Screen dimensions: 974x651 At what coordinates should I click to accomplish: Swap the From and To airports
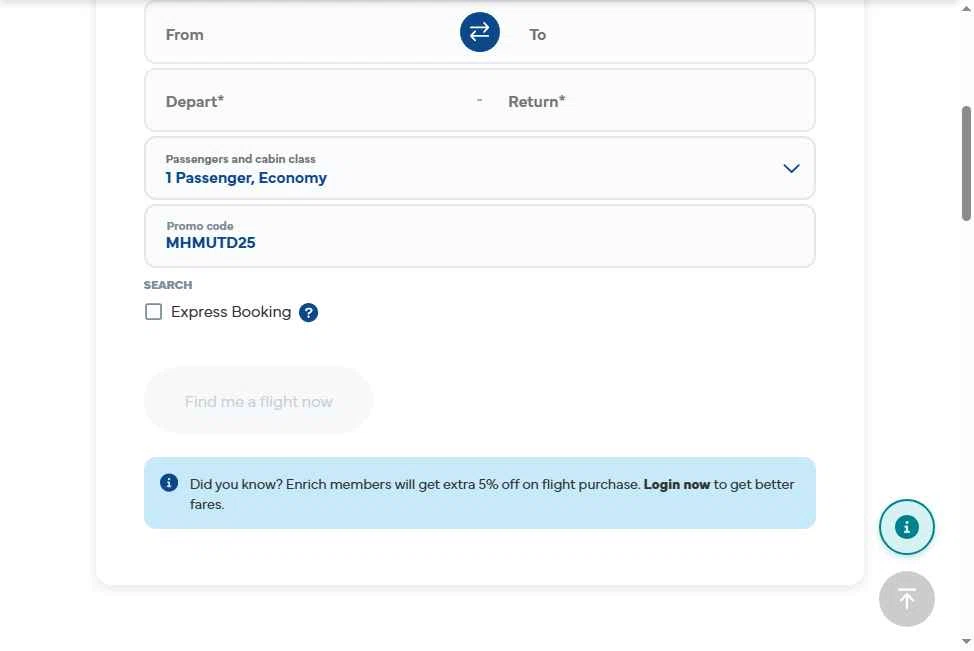tap(480, 32)
